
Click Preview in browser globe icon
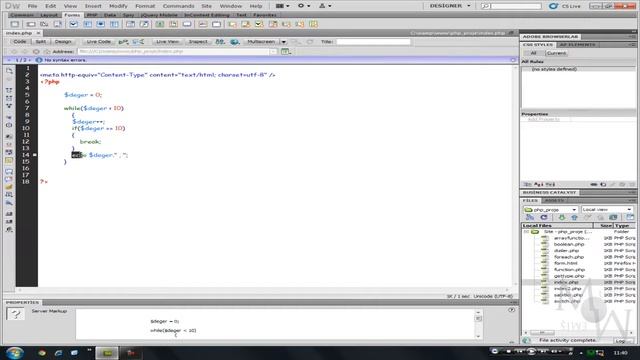234,42
